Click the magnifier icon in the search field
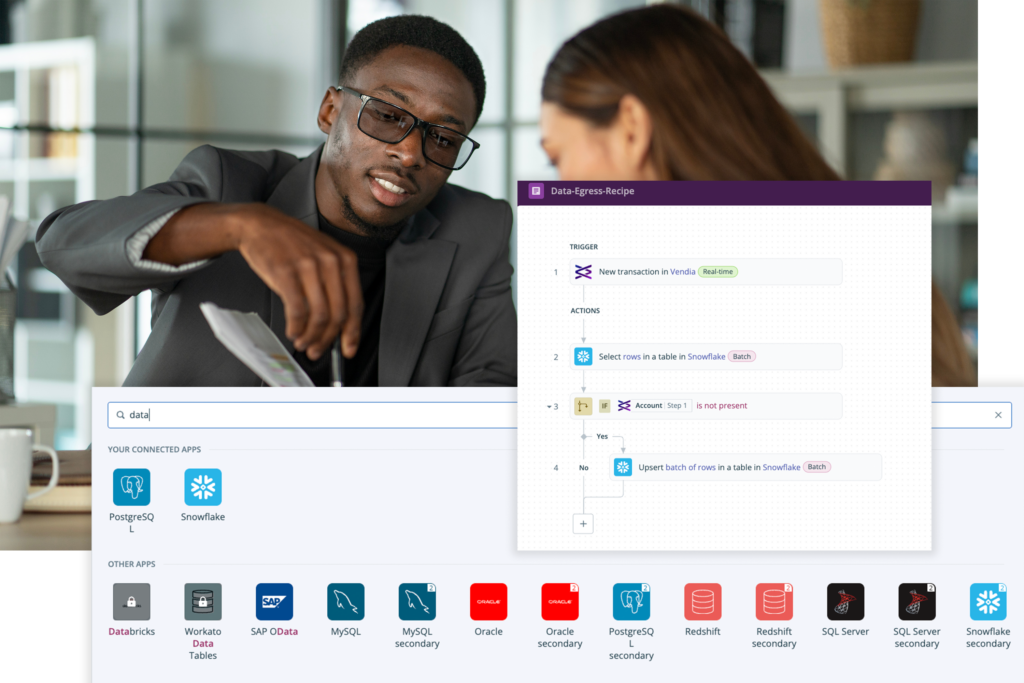The image size is (1024, 683). tap(121, 415)
